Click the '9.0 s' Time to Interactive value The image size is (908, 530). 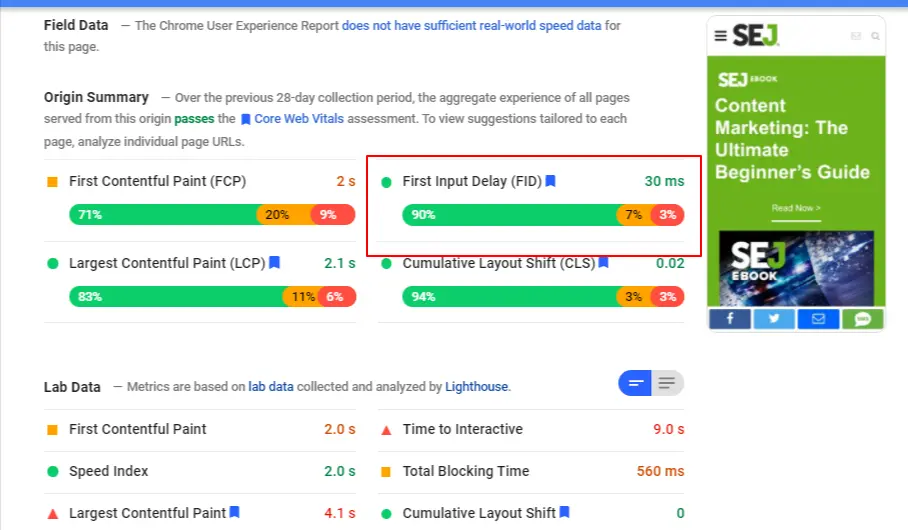[669, 429]
